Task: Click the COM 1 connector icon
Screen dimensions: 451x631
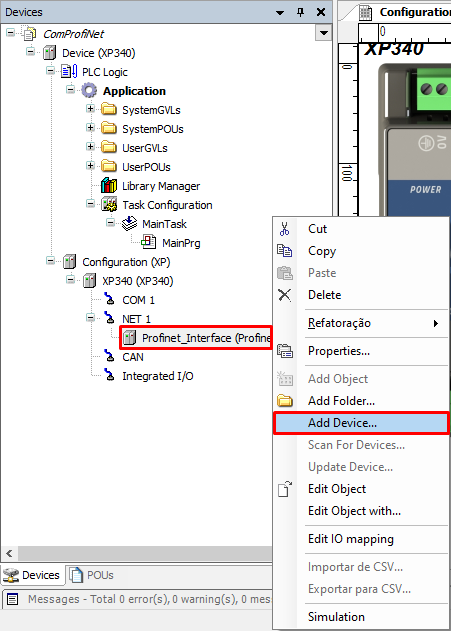Action: tap(109, 299)
